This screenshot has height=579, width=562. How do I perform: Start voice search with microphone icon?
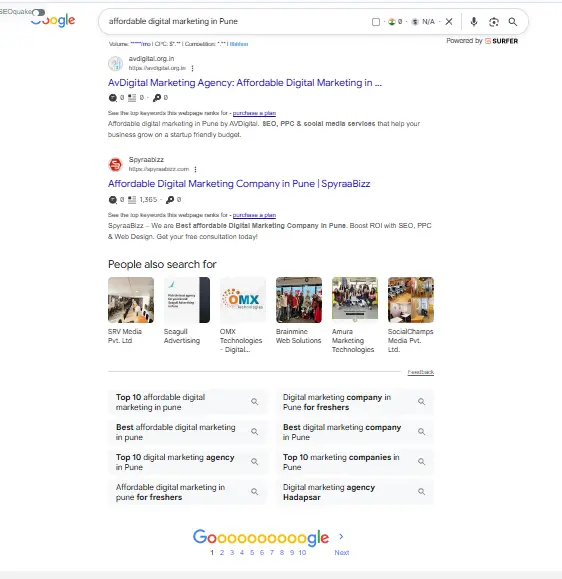(x=474, y=22)
